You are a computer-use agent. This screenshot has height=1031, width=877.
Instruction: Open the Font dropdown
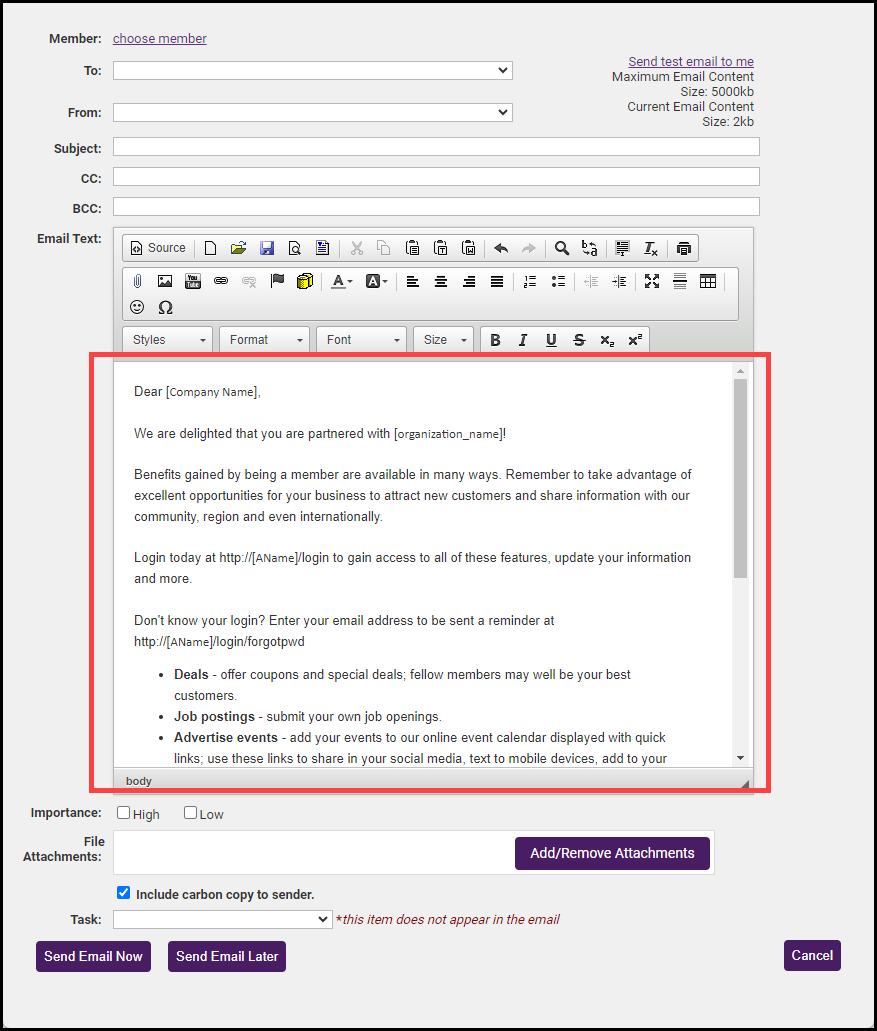pos(361,340)
